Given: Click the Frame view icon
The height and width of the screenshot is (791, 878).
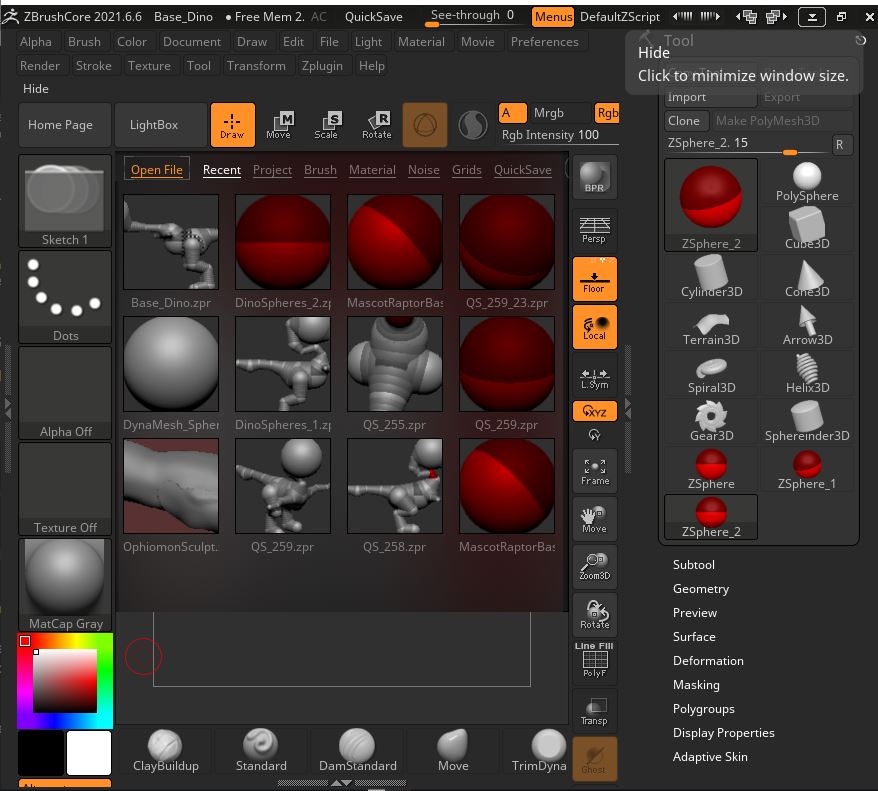Looking at the screenshot, I should tap(594, 471).
